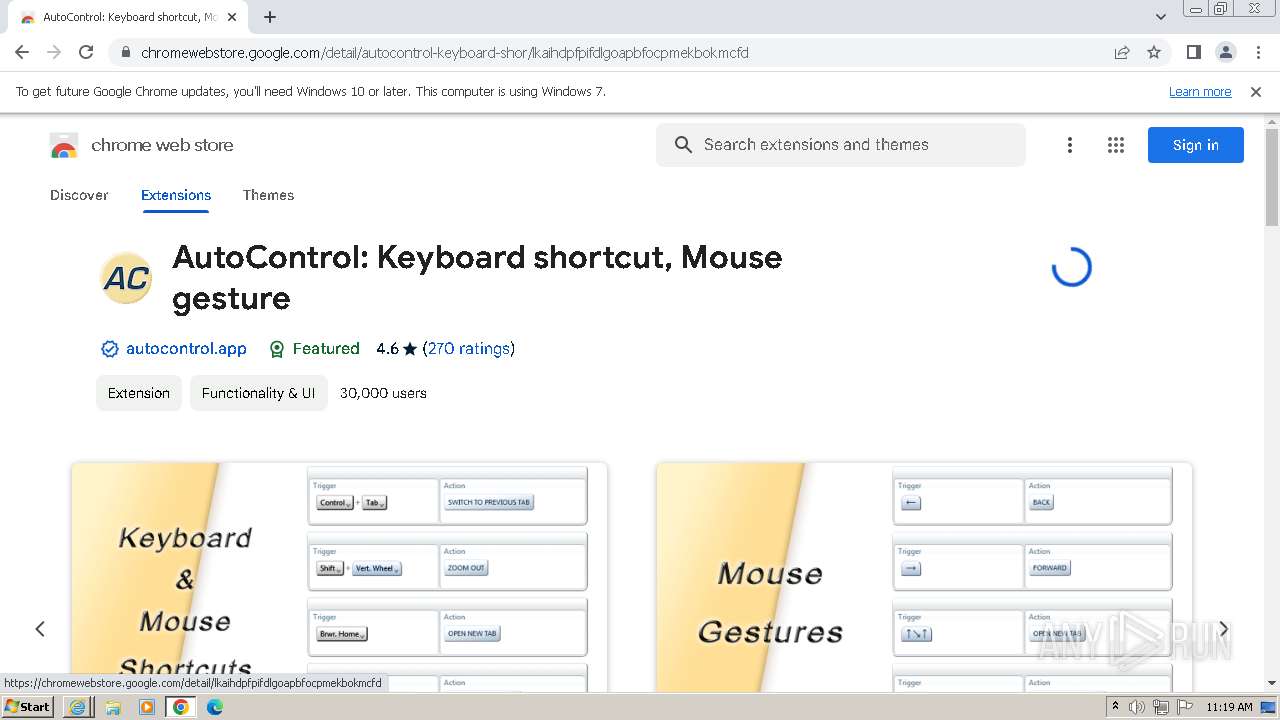This screenshot has width=1280, height=720.
Task: Click Chrome icon in taskbar
Action: (181, 707)
